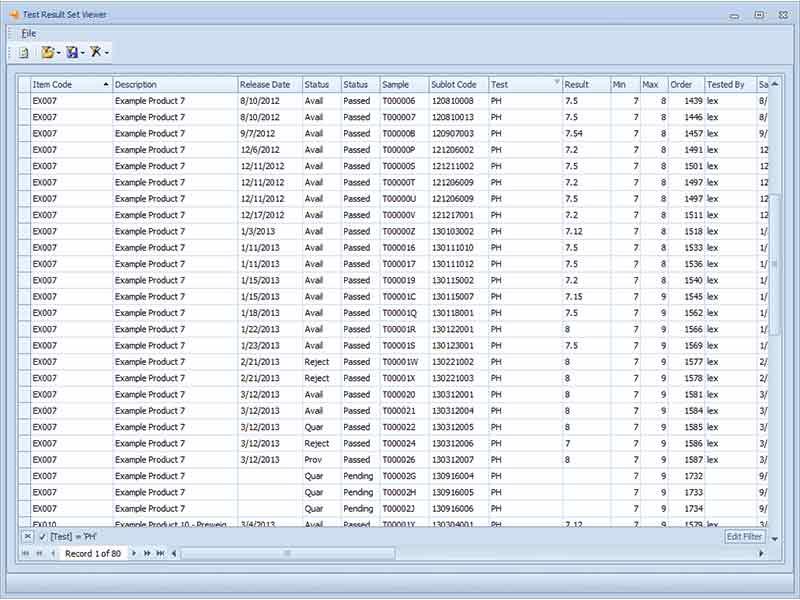Click the Max column header
Screen dimensions: 800x600
(654, 85)
